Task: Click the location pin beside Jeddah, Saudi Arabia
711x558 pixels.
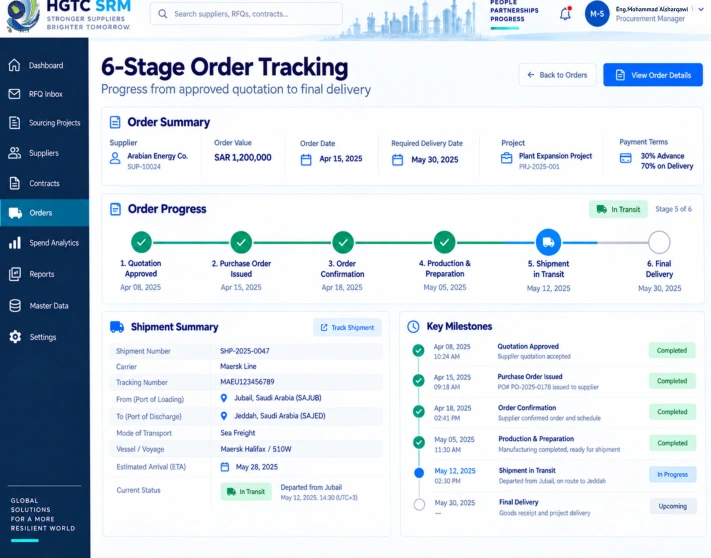Action: [224, 416]
